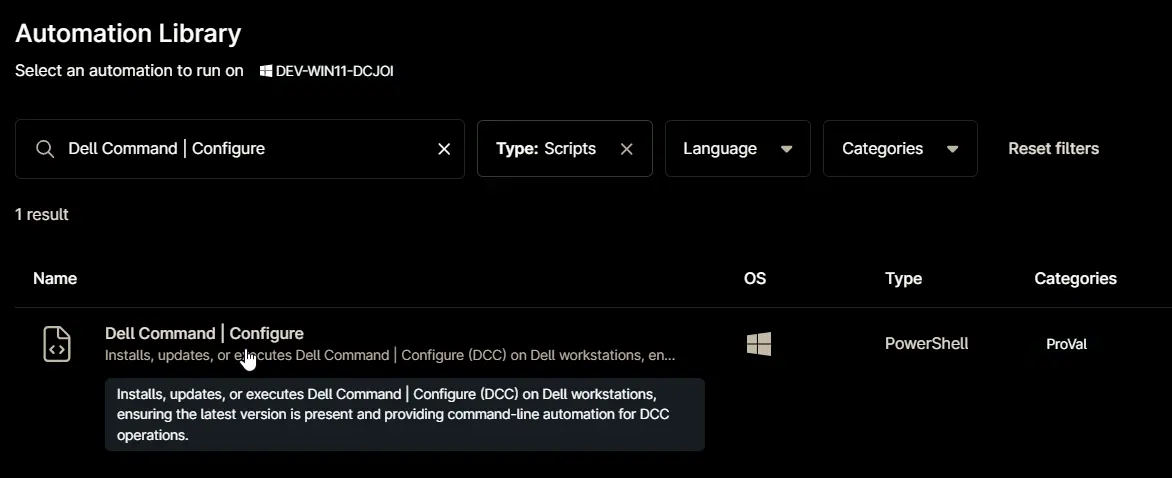Click the Type: Scripts filter chip
Viewport: 1172px width, 478px height.
(x=564, y=149)
